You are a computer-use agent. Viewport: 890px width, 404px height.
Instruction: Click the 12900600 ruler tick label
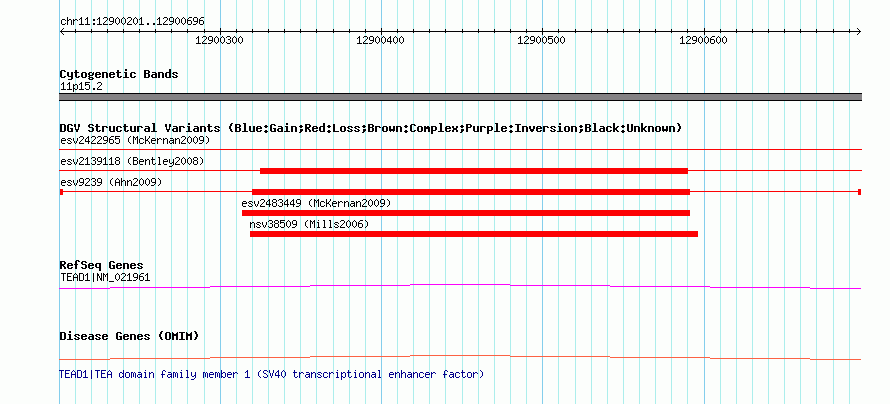[x=703, y=40]
